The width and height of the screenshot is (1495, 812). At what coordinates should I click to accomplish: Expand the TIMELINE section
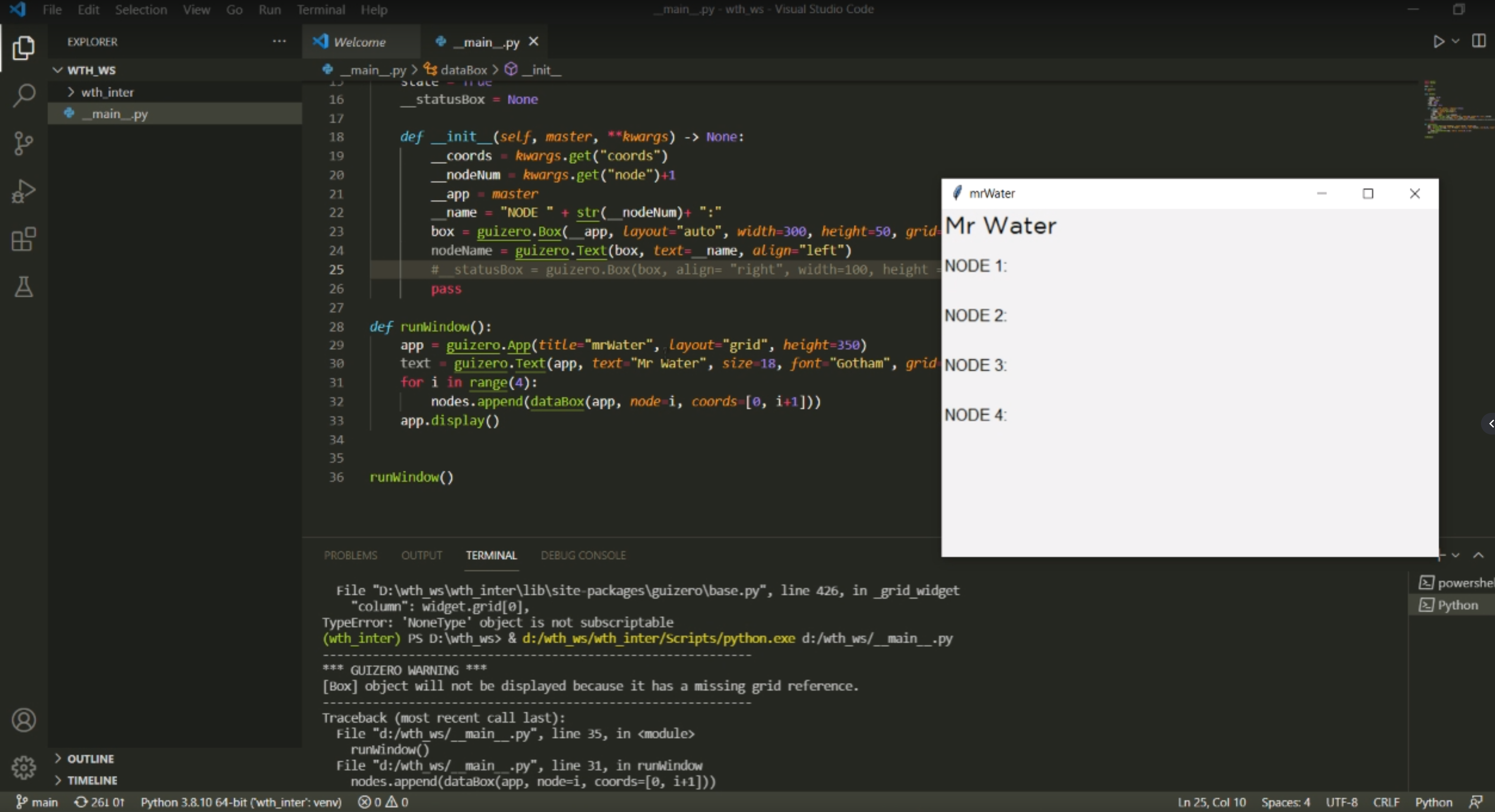[91, 780]
